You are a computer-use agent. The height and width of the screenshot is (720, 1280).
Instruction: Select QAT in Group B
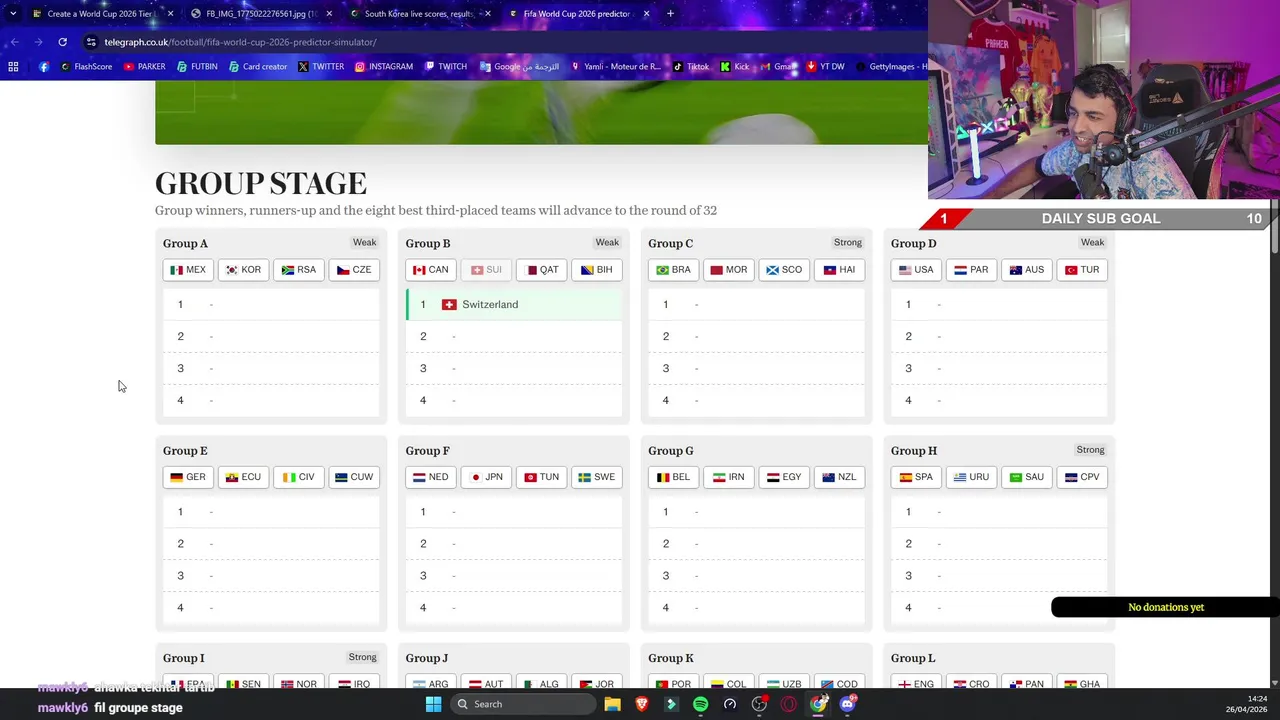[x=542, y=270]
